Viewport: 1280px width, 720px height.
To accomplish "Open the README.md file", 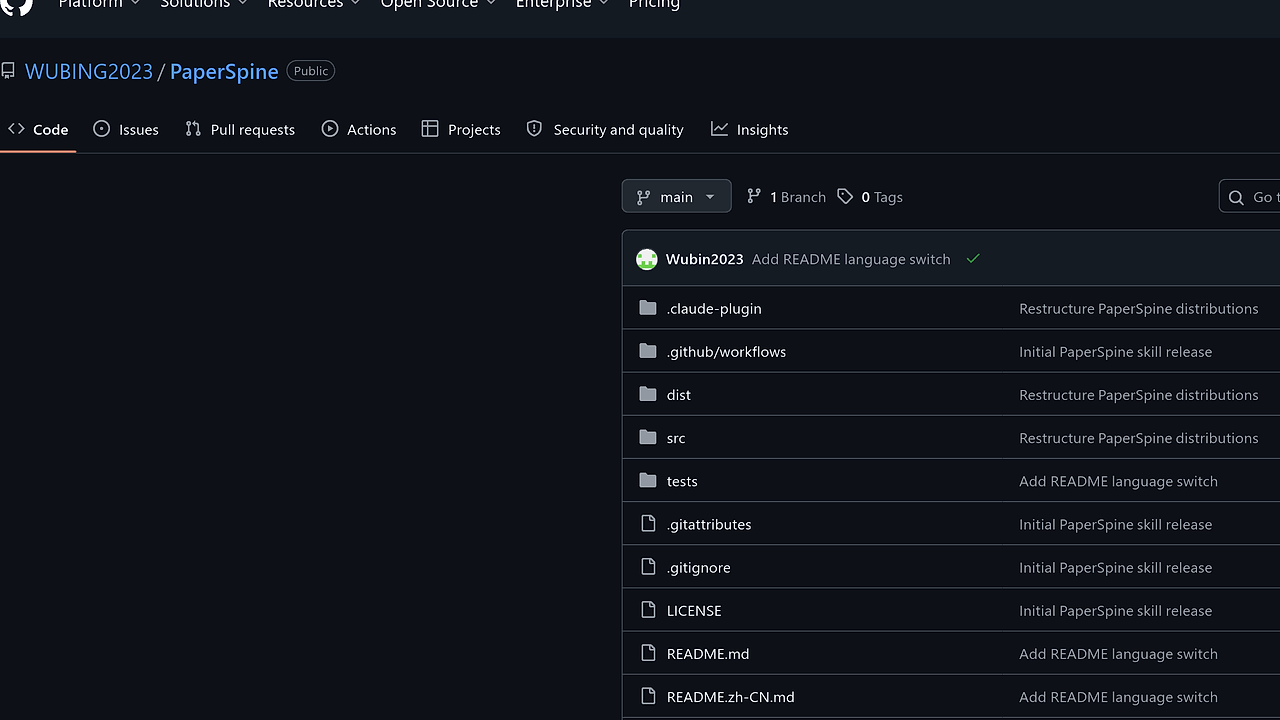I will coord(708,653).
